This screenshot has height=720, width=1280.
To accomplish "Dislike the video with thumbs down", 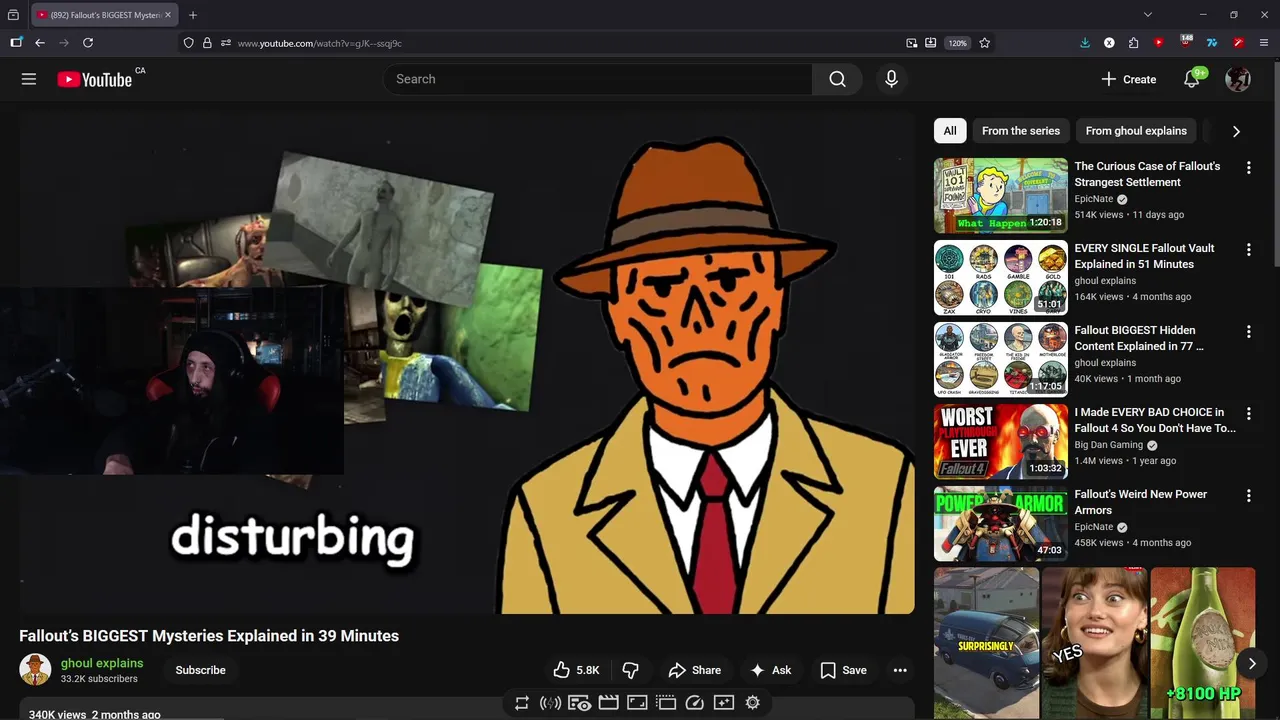I will [x=630, y=670].
